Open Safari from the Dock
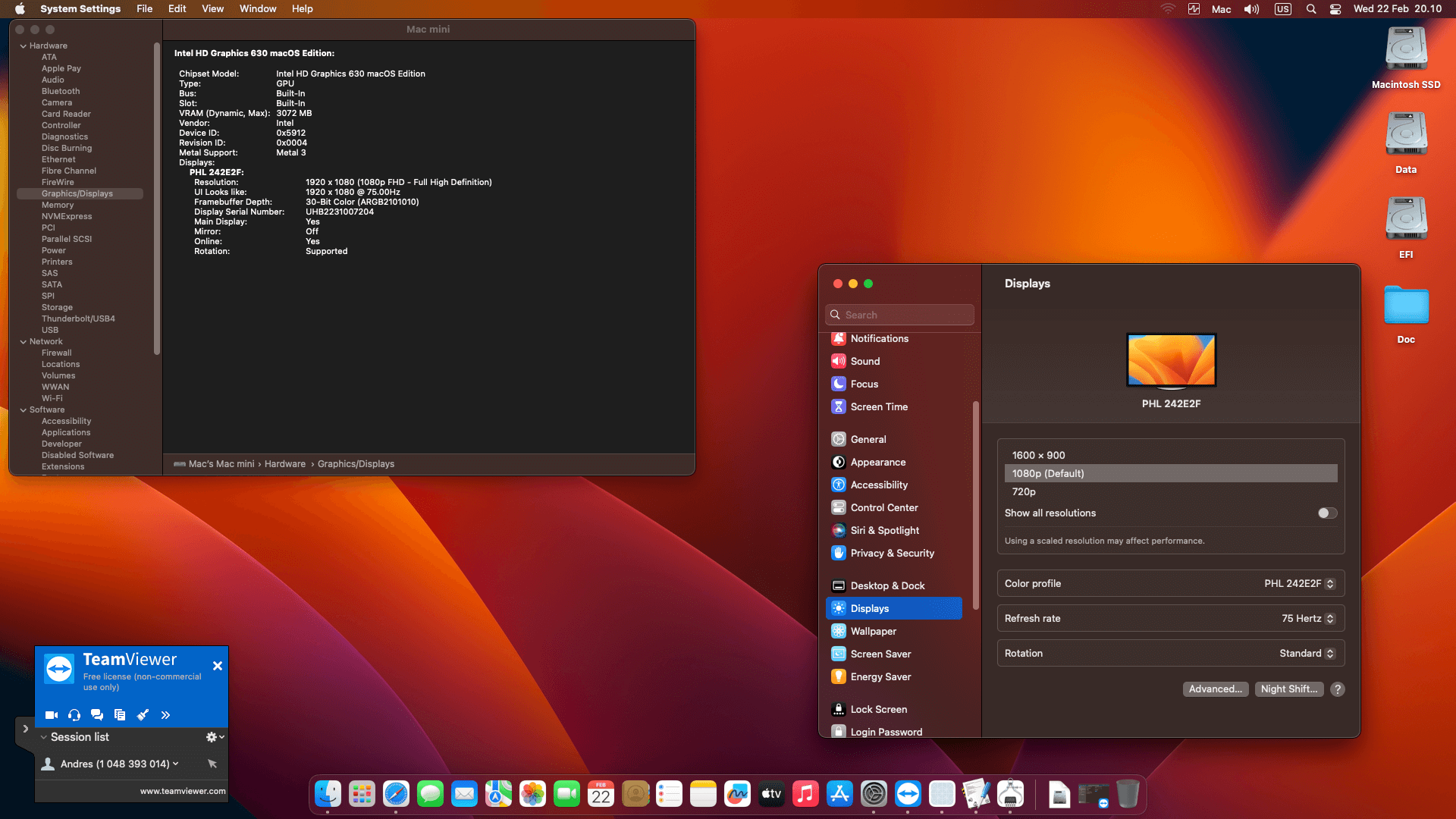1456x819 pixels. click(396, 794)
